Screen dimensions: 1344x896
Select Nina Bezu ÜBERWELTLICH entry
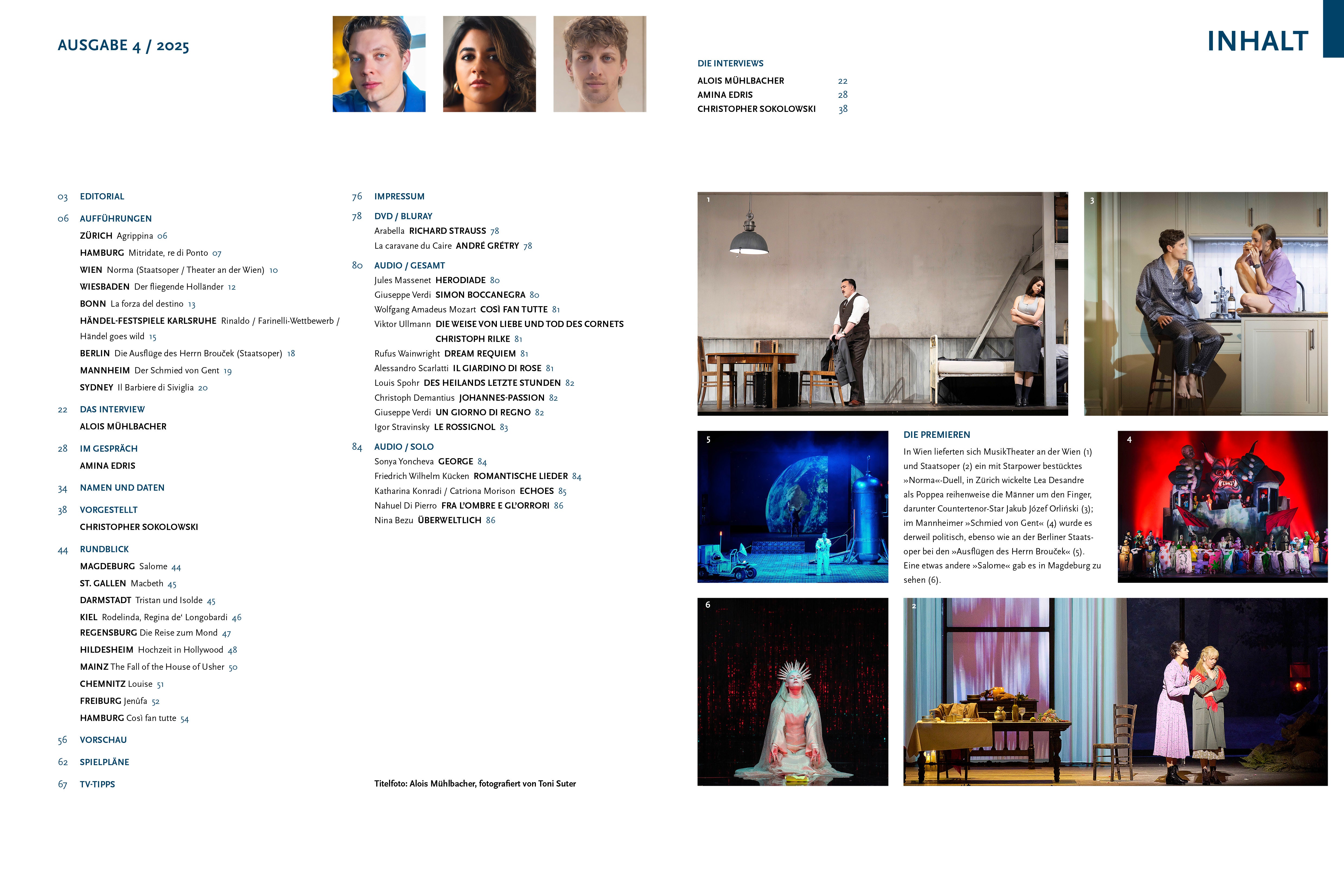[434, 520]
